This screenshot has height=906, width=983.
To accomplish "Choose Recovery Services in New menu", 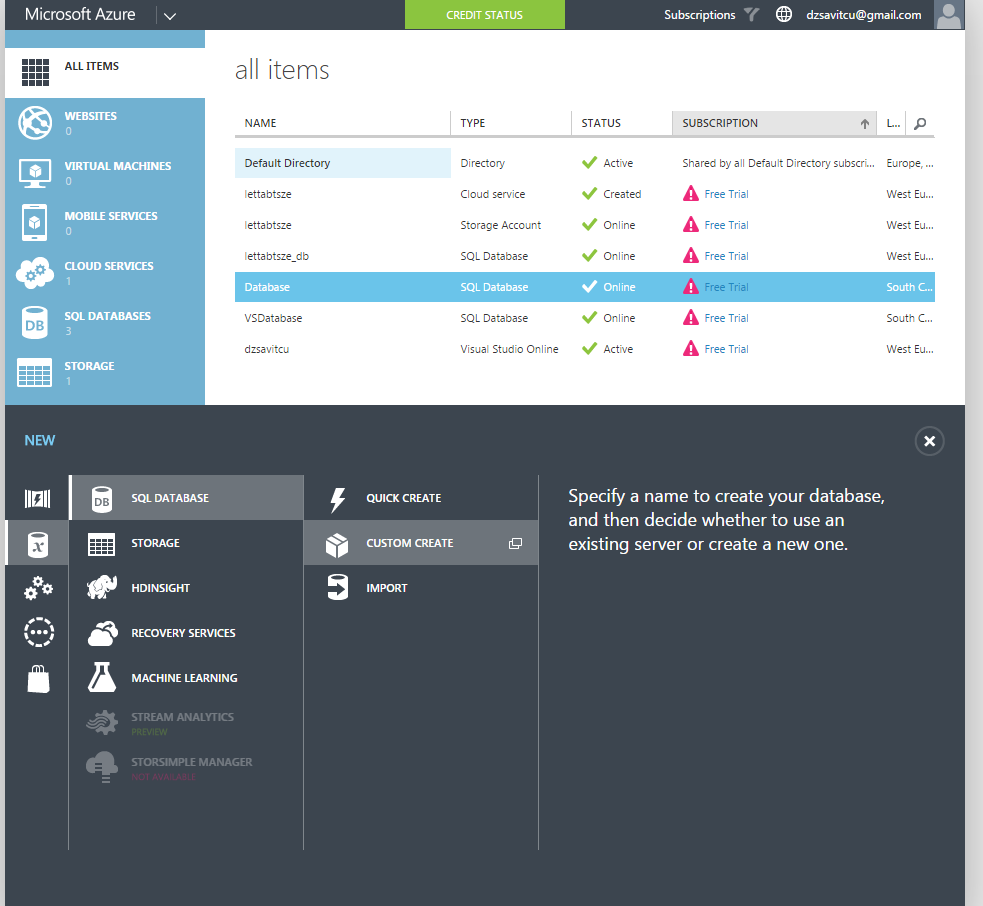I will click(186, 633).
